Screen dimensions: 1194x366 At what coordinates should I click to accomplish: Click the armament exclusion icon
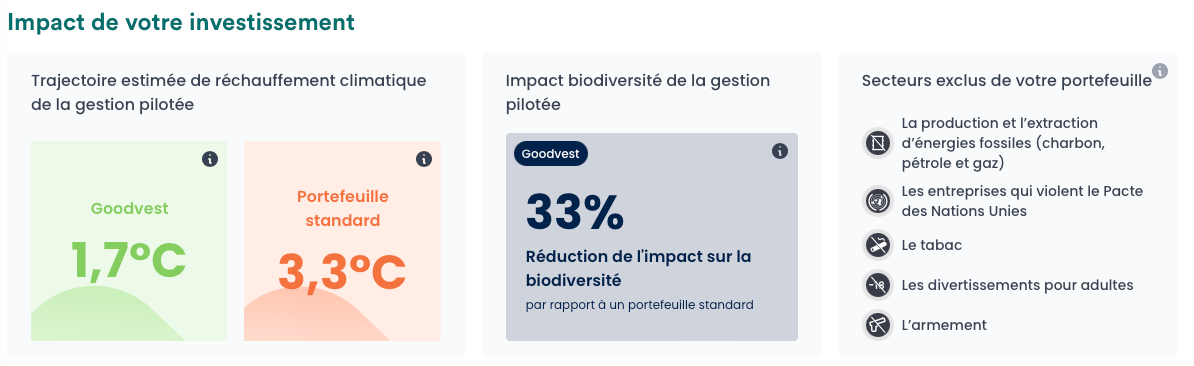pyautogui.click(x=878, y=325)
